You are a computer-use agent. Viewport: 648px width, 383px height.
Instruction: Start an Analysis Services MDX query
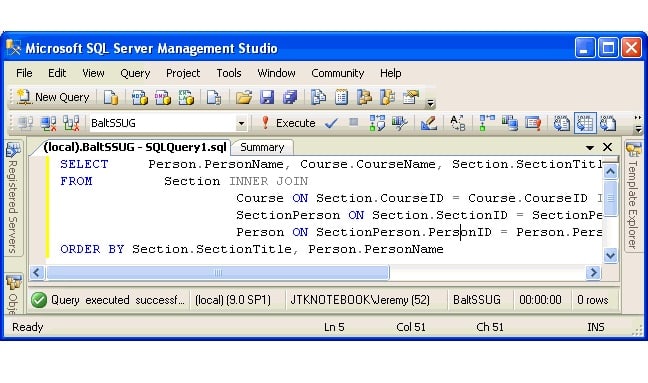point(139,98)
